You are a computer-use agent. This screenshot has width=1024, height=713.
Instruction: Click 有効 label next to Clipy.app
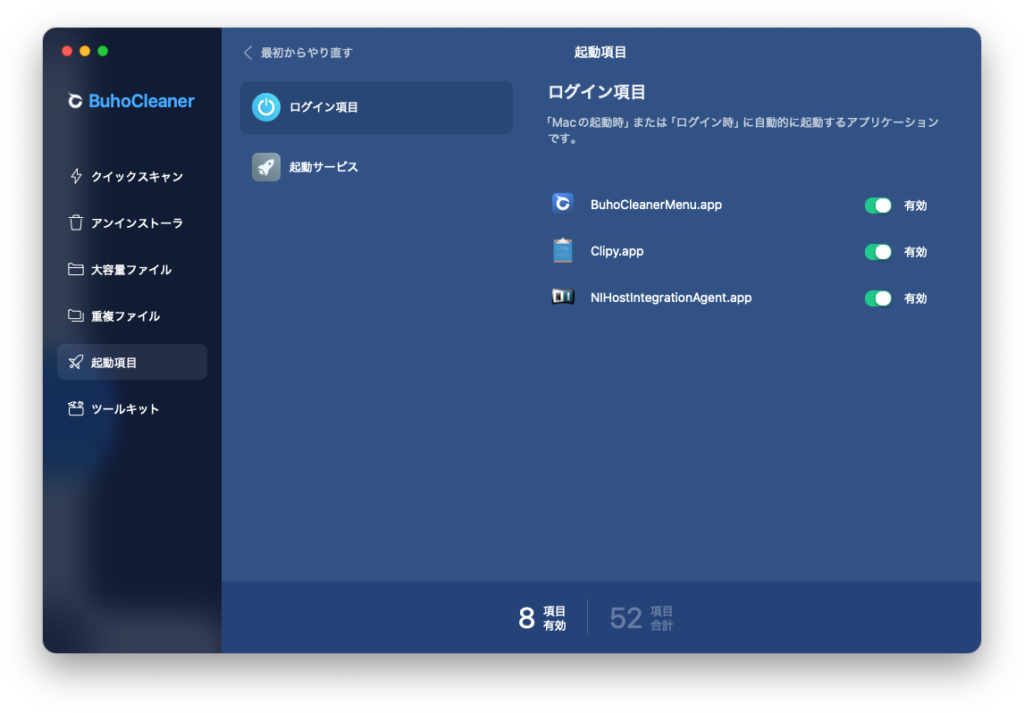(915, 251)
